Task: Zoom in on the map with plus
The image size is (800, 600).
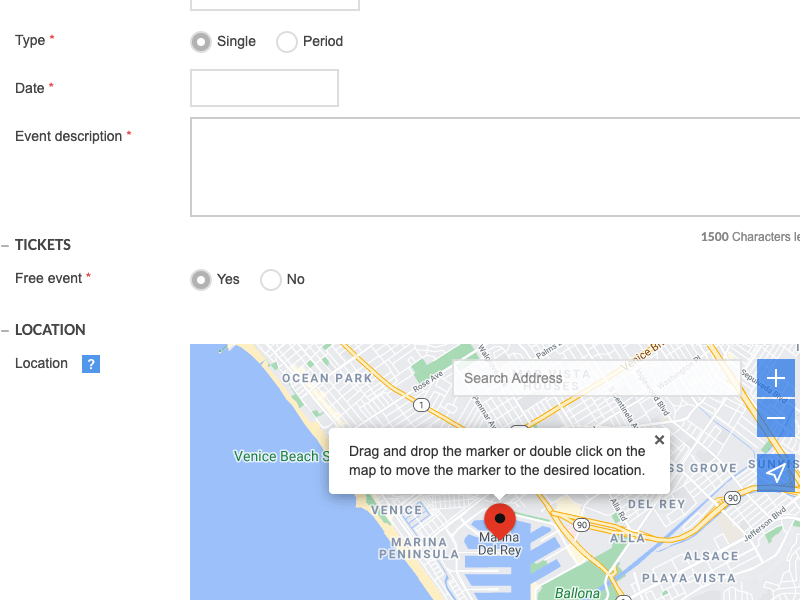Action: 776,378
